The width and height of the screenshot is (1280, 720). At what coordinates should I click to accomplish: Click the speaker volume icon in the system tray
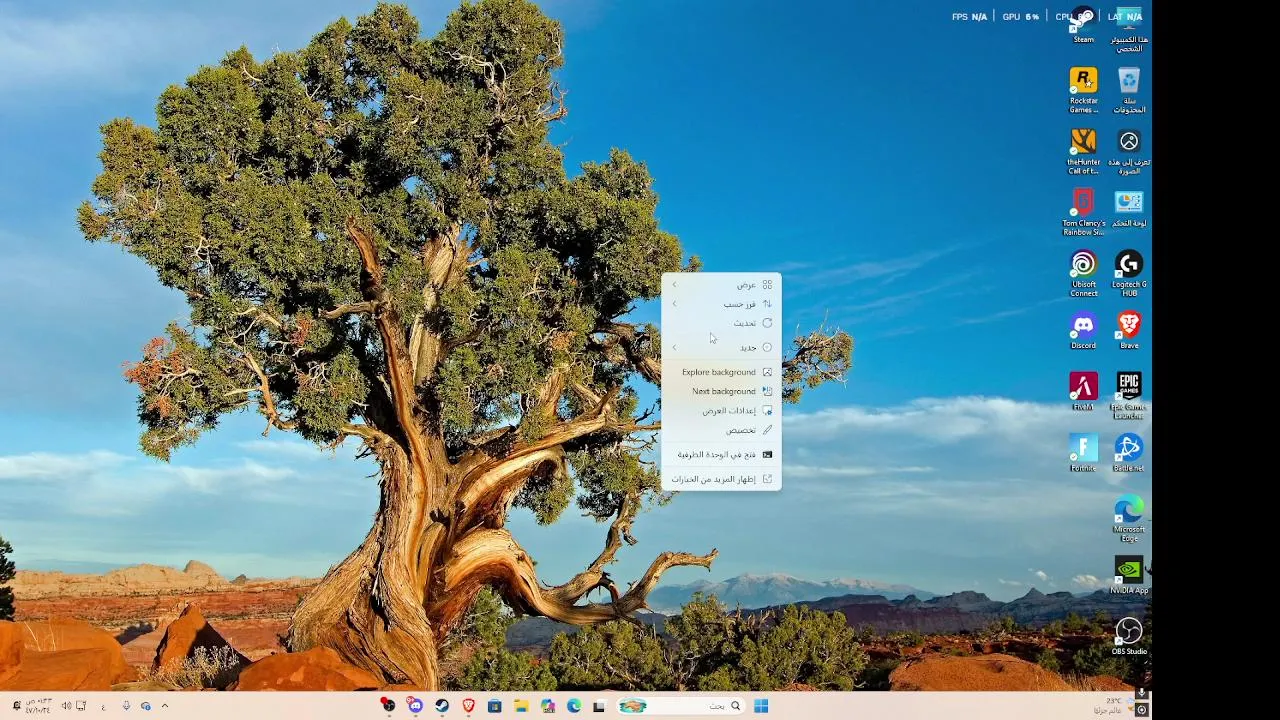point(66,706)
